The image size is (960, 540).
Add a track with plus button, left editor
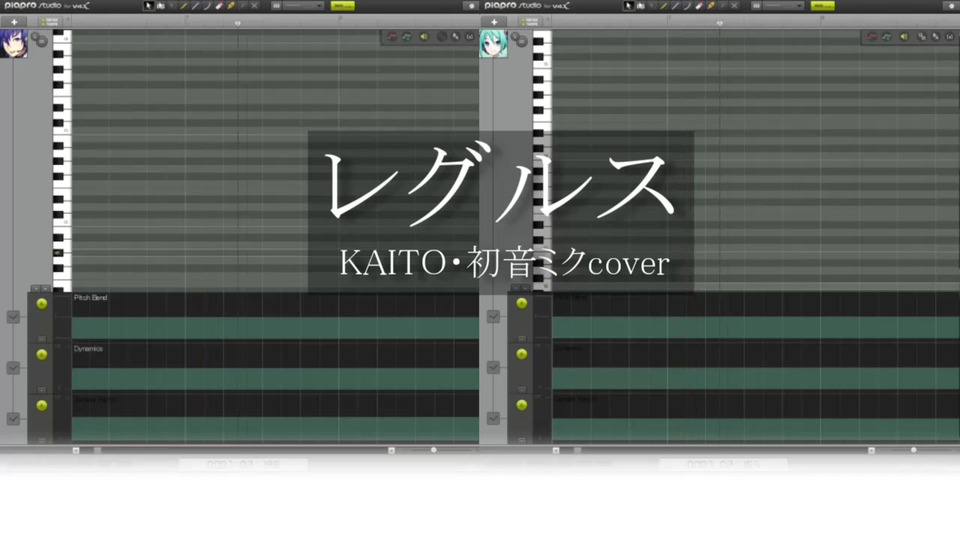pyautogui.click(x=13, y=21)
